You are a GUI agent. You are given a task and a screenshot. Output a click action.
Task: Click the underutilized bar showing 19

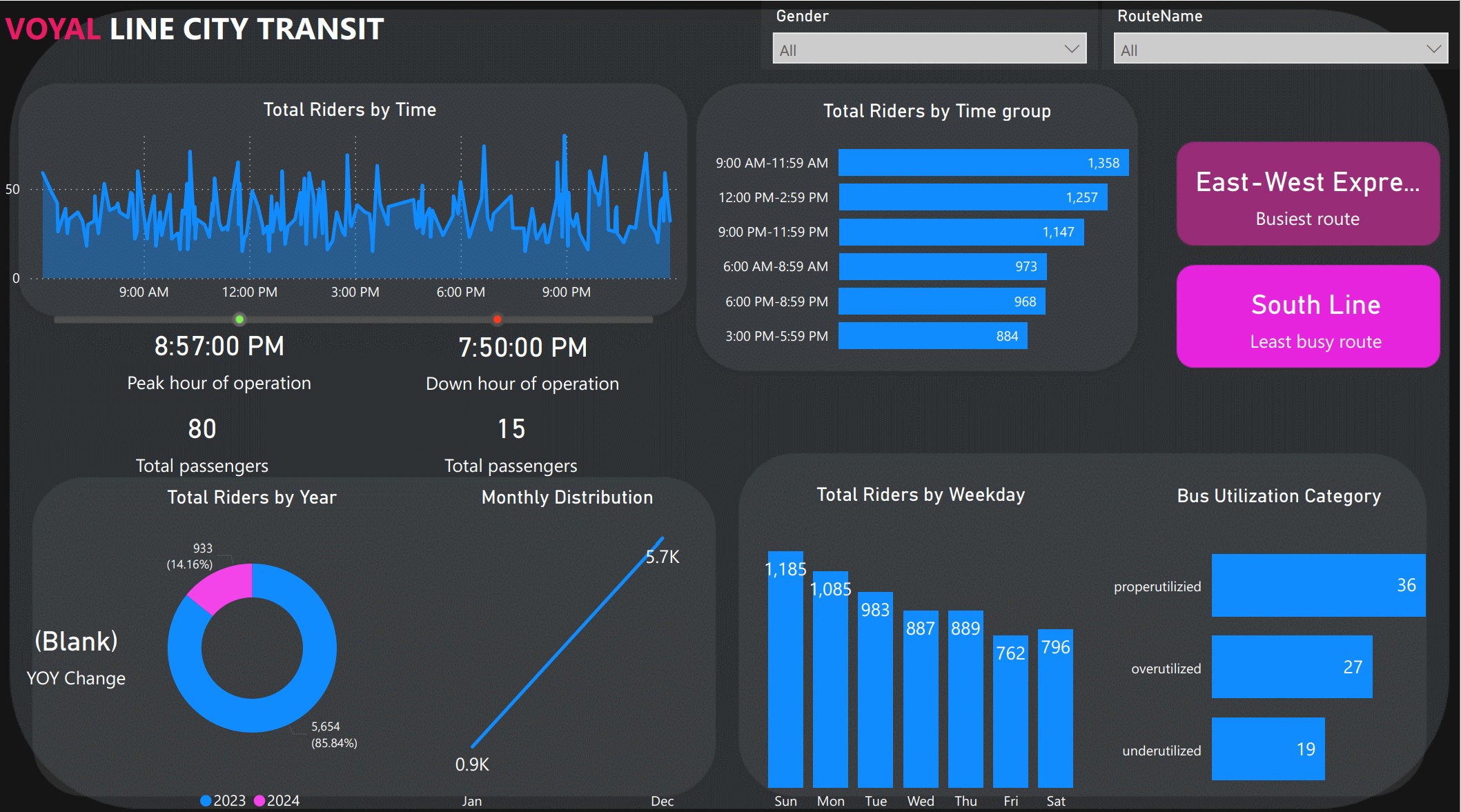pos(1268,749)
